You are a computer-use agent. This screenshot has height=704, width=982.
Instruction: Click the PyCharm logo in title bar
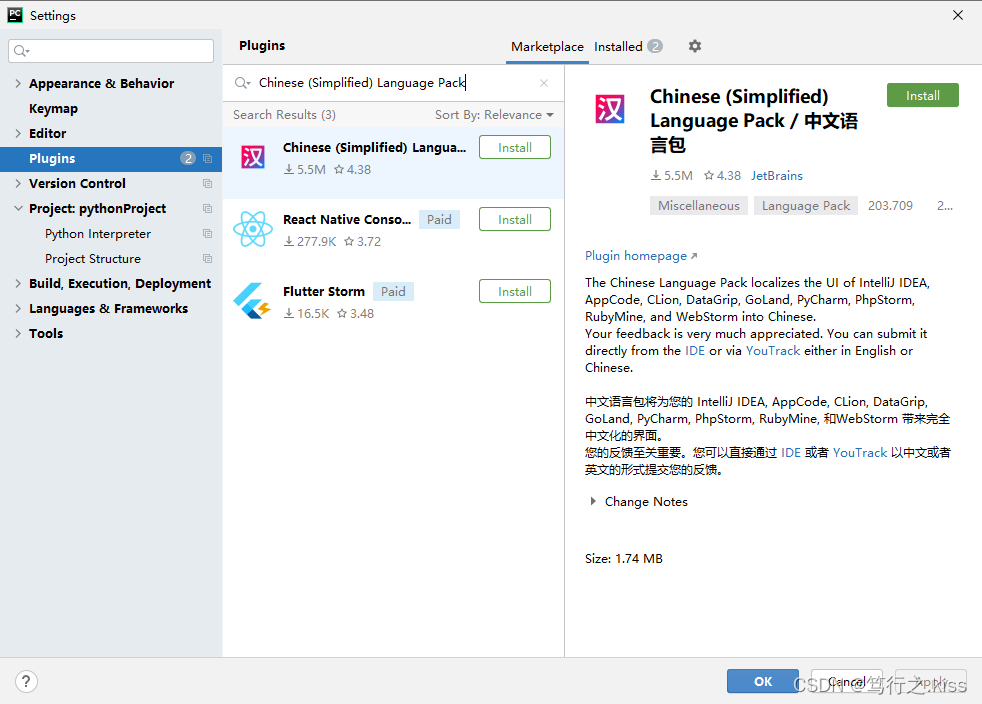click(x=15, y=15)
